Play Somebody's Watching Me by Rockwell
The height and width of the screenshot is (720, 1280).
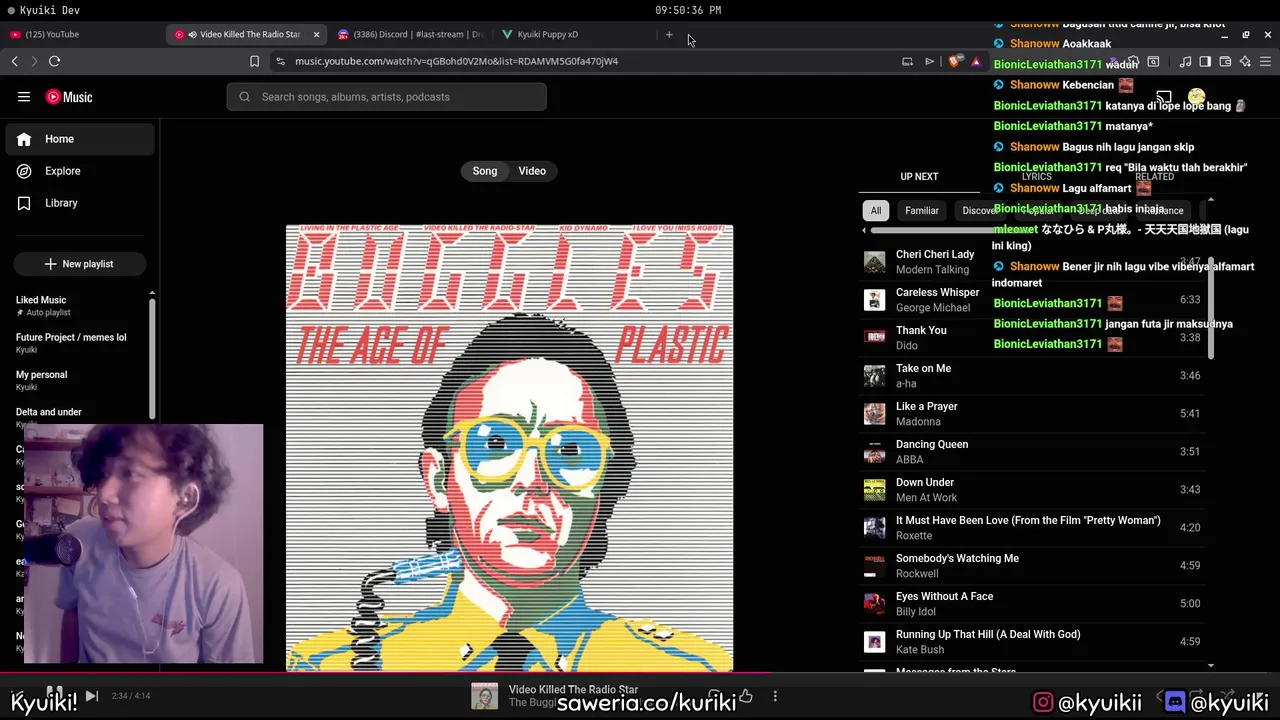tap(1033, 566)
